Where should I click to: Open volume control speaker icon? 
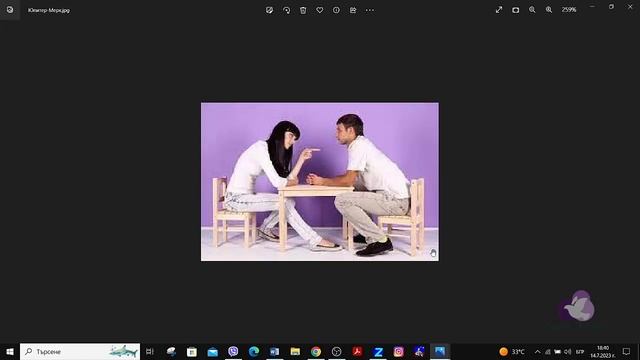click(x=567, y=352)
